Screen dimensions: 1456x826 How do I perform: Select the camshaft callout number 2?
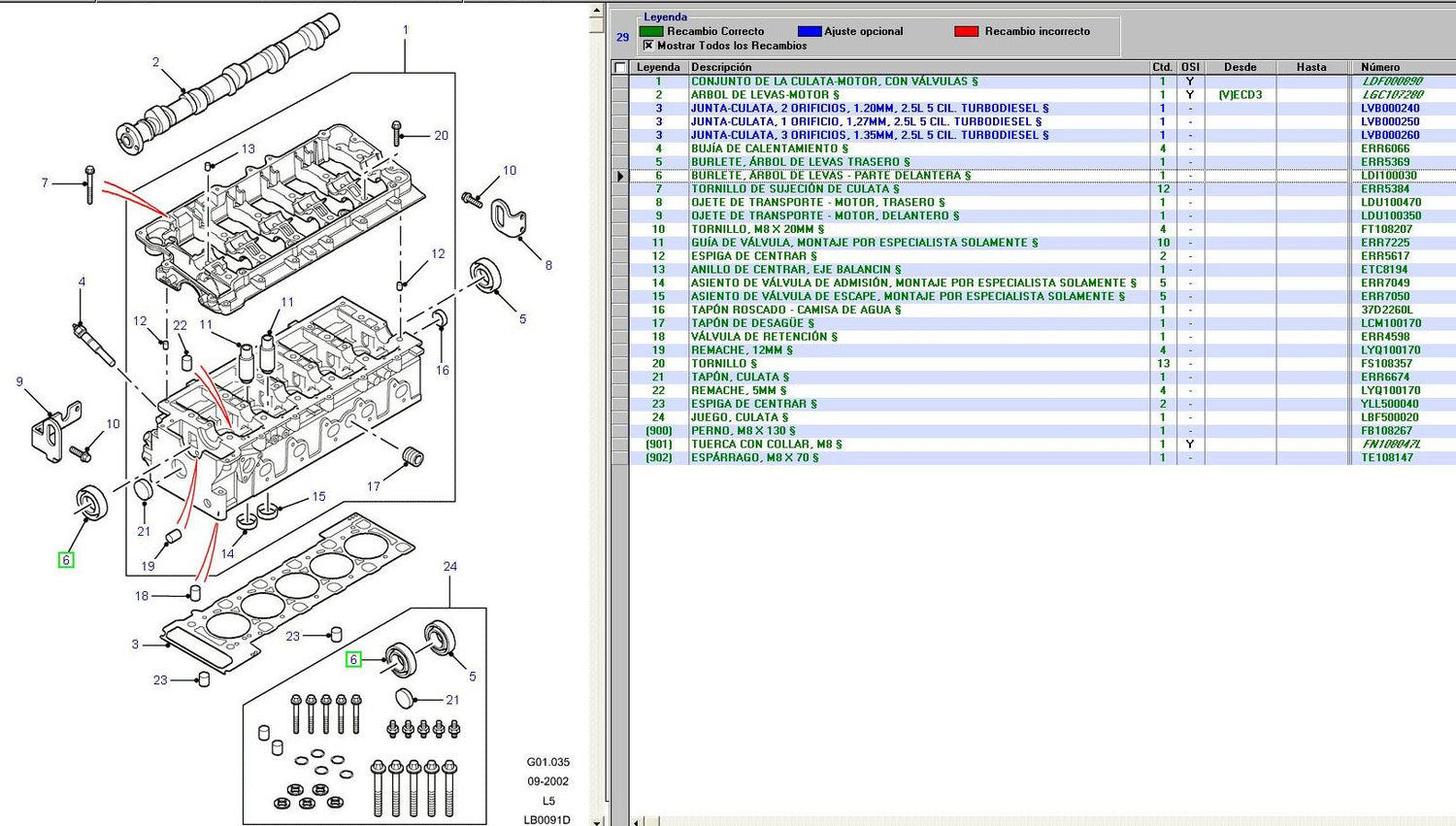(155, 62)
